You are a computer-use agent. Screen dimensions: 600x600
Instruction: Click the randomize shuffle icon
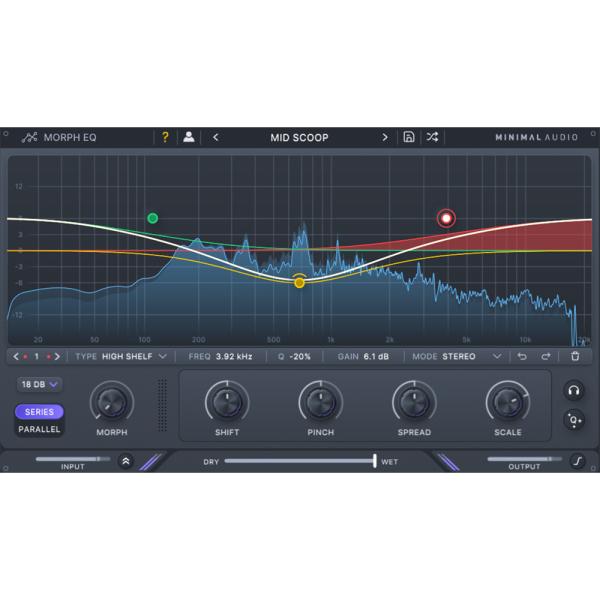coord(432,137)
